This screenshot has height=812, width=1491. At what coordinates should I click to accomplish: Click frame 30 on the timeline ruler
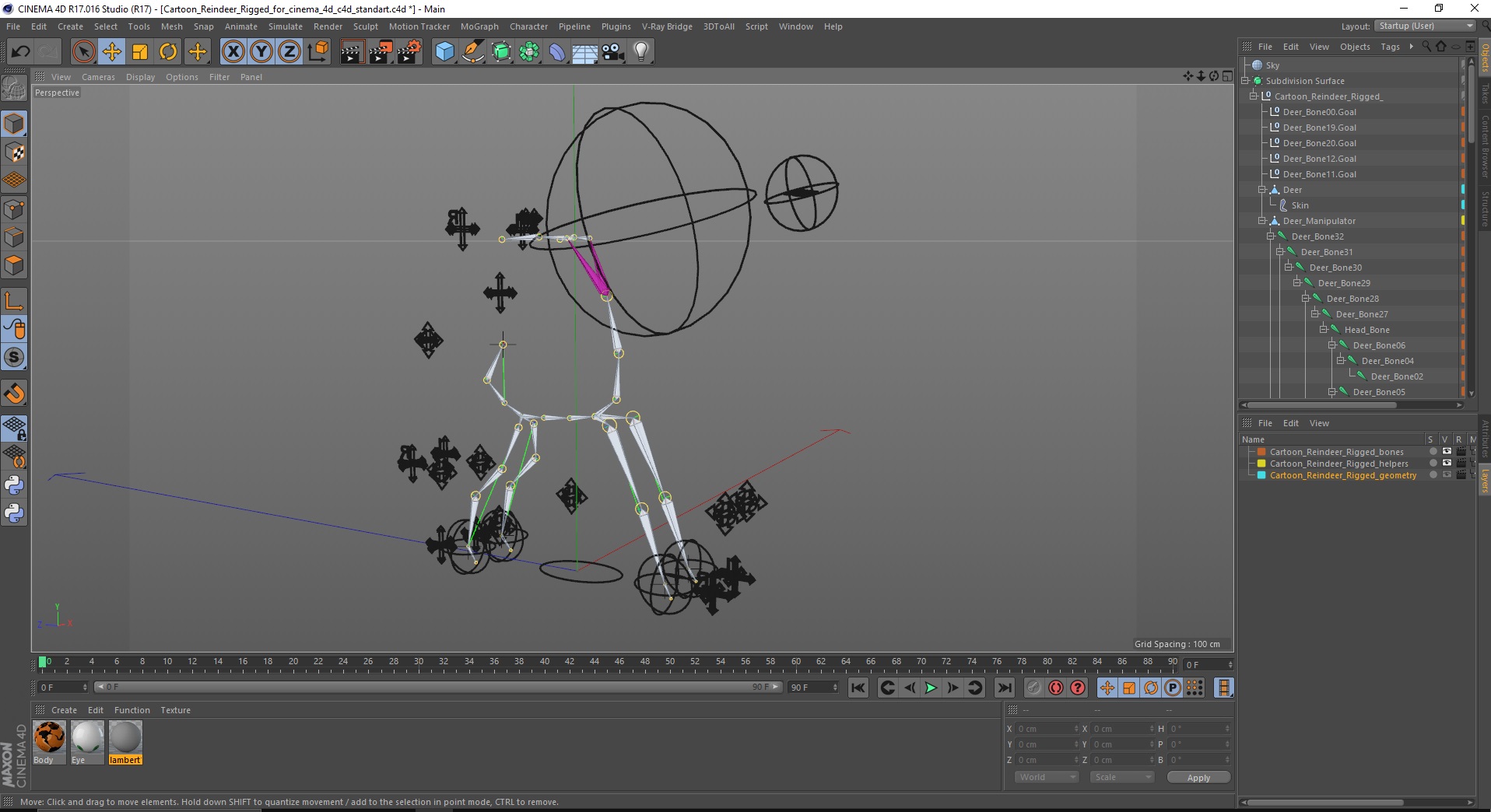(419, 662)
